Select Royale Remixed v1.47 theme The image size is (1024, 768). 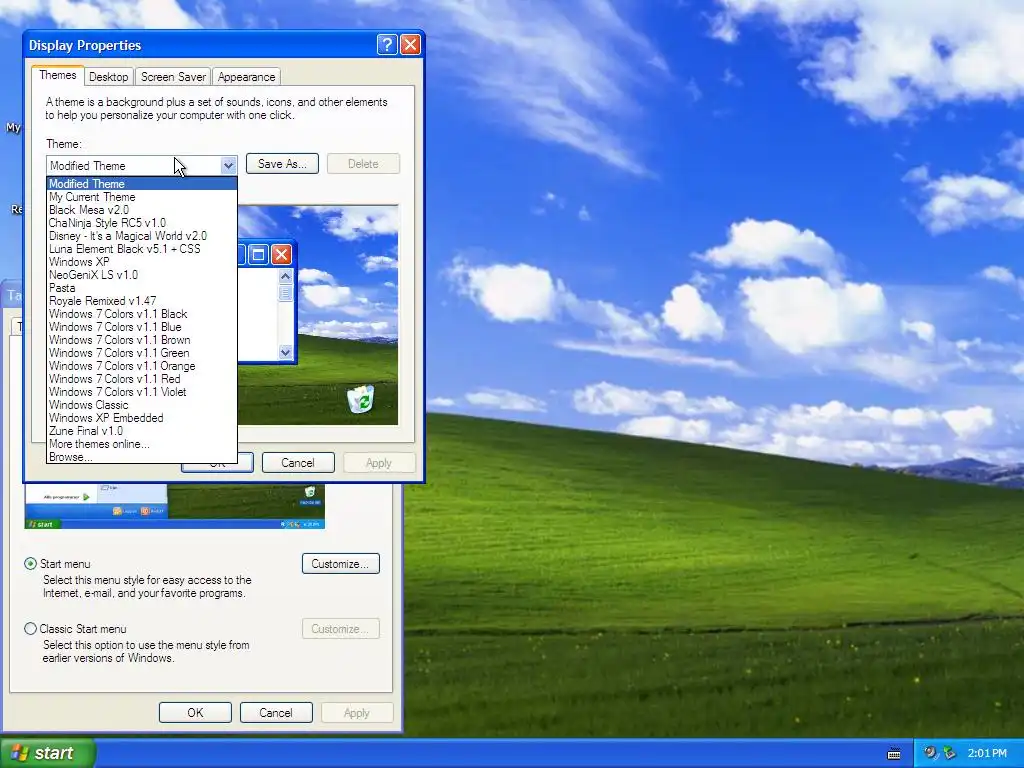[142, 301]
